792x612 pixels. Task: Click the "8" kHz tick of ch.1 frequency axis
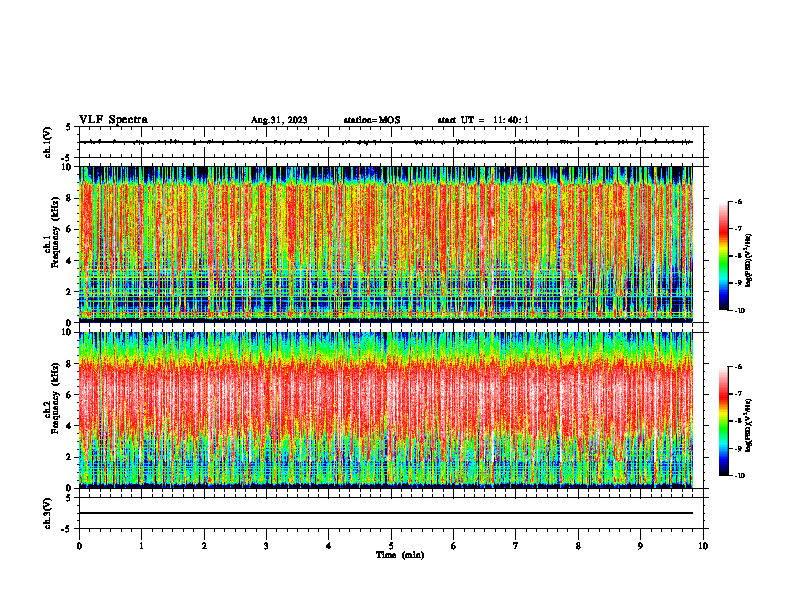70,198
